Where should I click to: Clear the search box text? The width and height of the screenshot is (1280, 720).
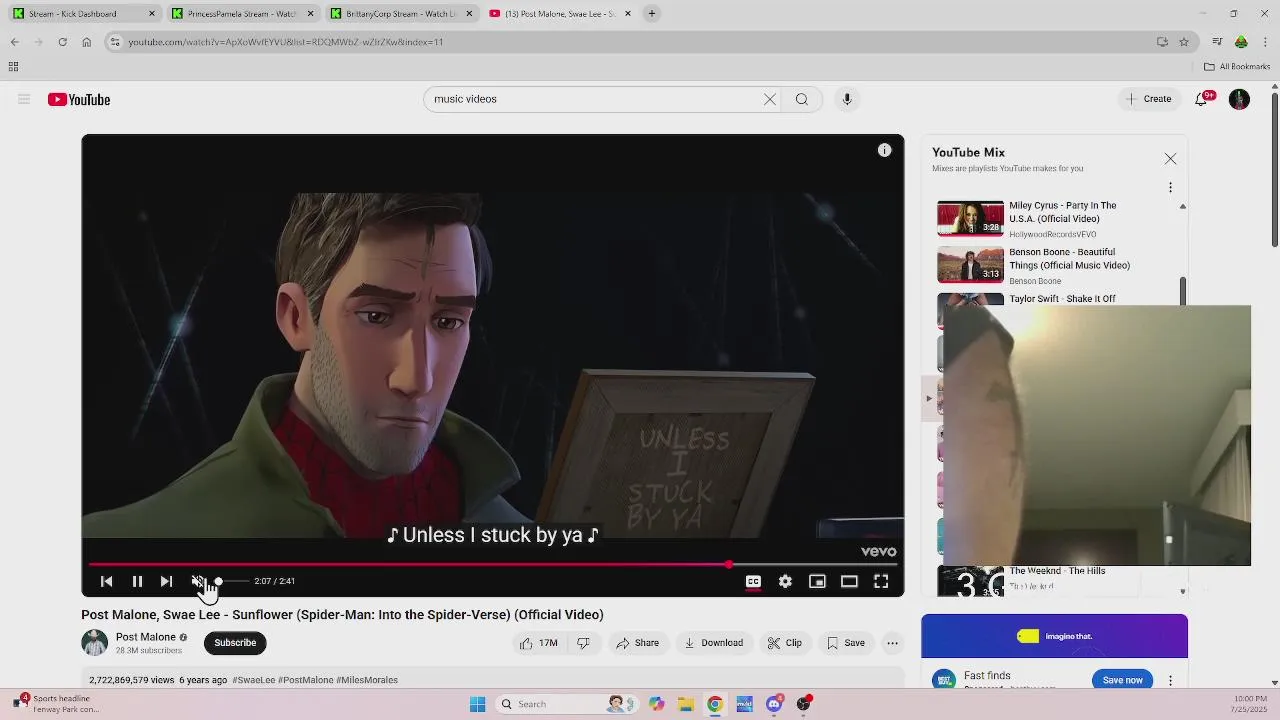click(x=770, y=99)
